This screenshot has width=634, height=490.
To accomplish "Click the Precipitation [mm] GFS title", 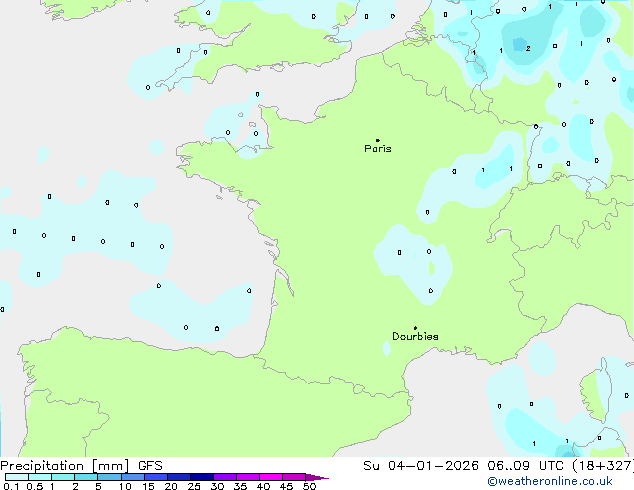I will click(81, 466).
